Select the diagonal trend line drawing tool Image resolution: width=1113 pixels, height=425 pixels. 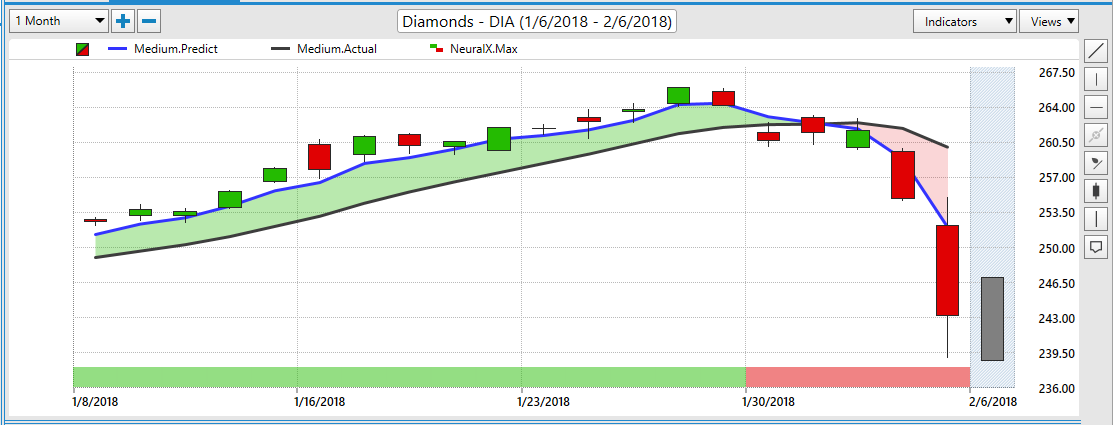point(1097,51)
